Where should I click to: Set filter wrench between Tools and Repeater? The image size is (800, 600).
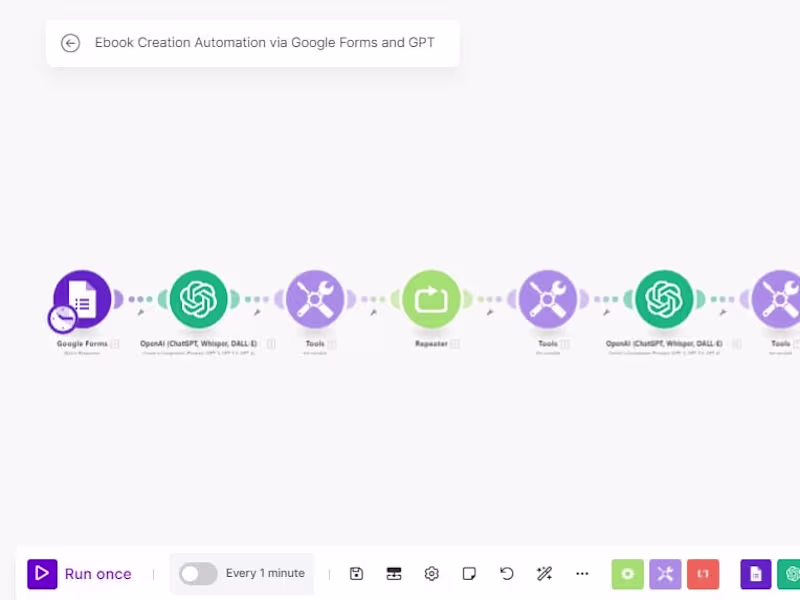(x=373, y=312)
